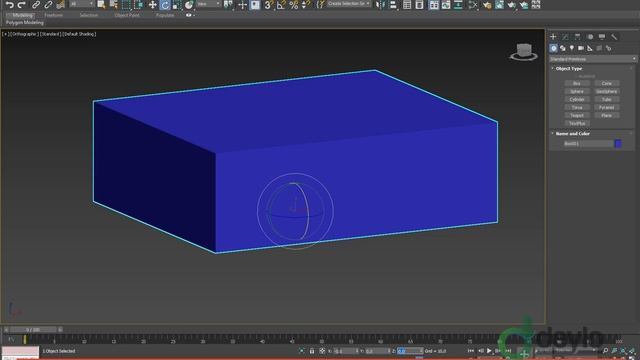Click the Mirror tool icon
The width and height of the screenshot is (640, 360).
point(380,5)
